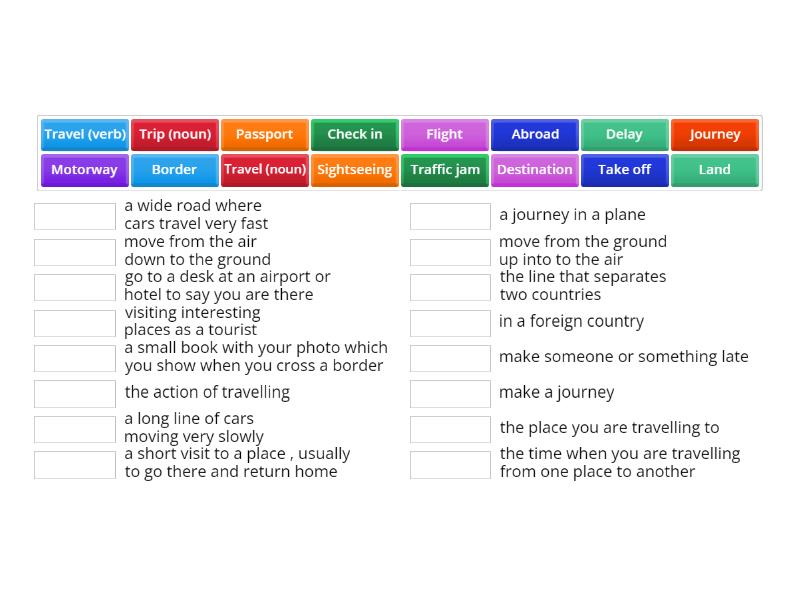Click the Traffic jam word tile
The width and height of the screenshot is (800, 600).
[444, 170]
